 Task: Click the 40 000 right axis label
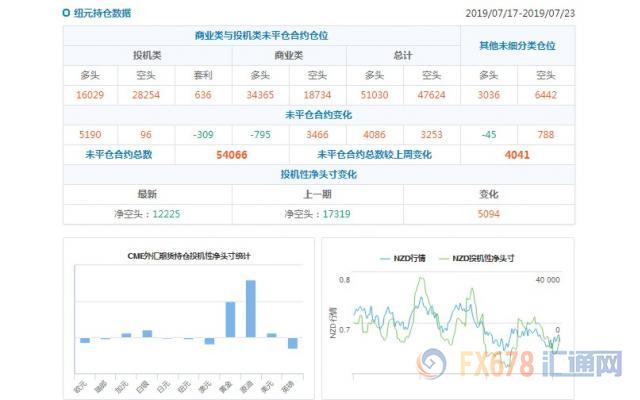tap(548, 280)
